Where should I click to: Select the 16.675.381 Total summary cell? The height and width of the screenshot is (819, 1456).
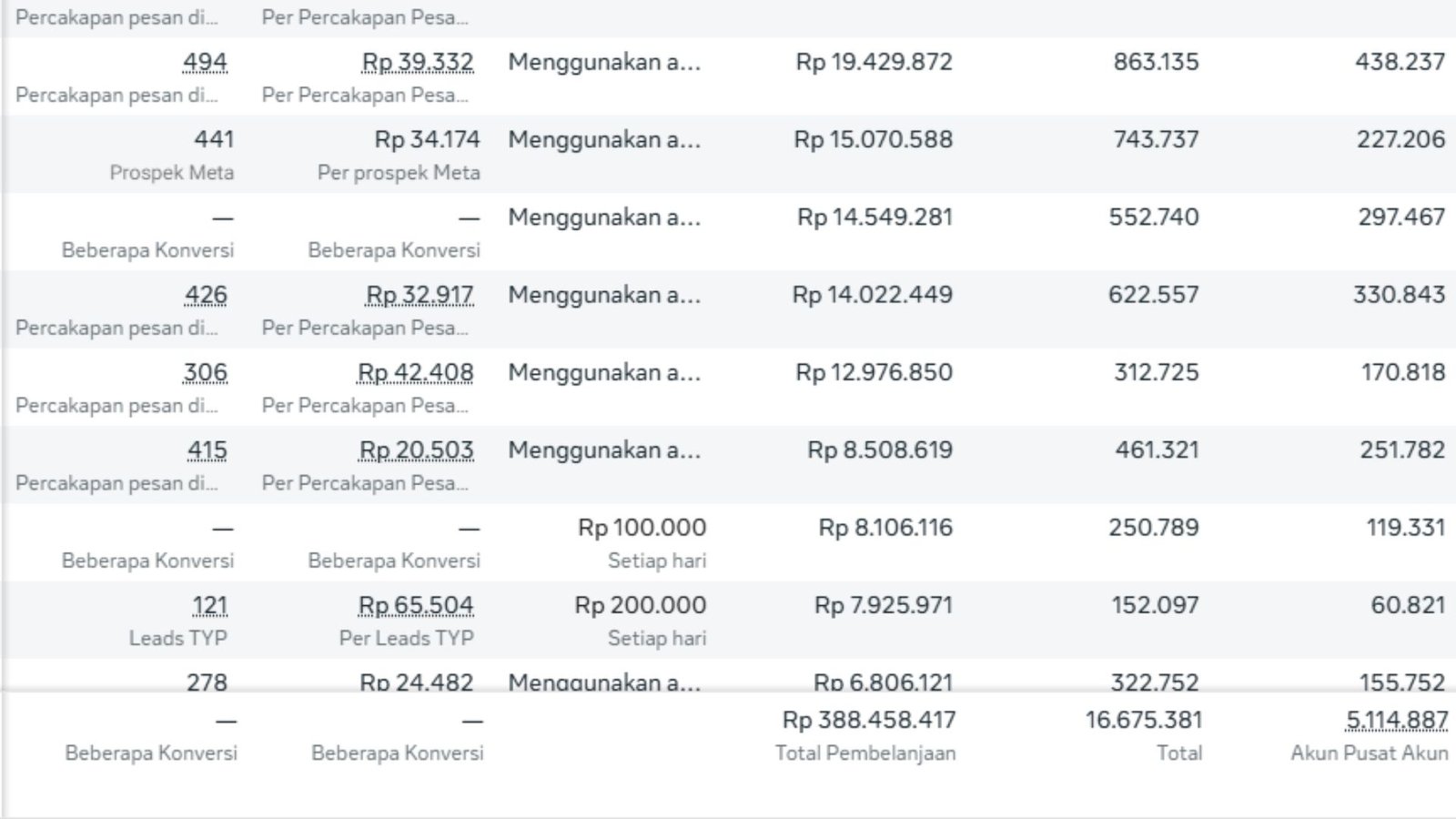1144,721
